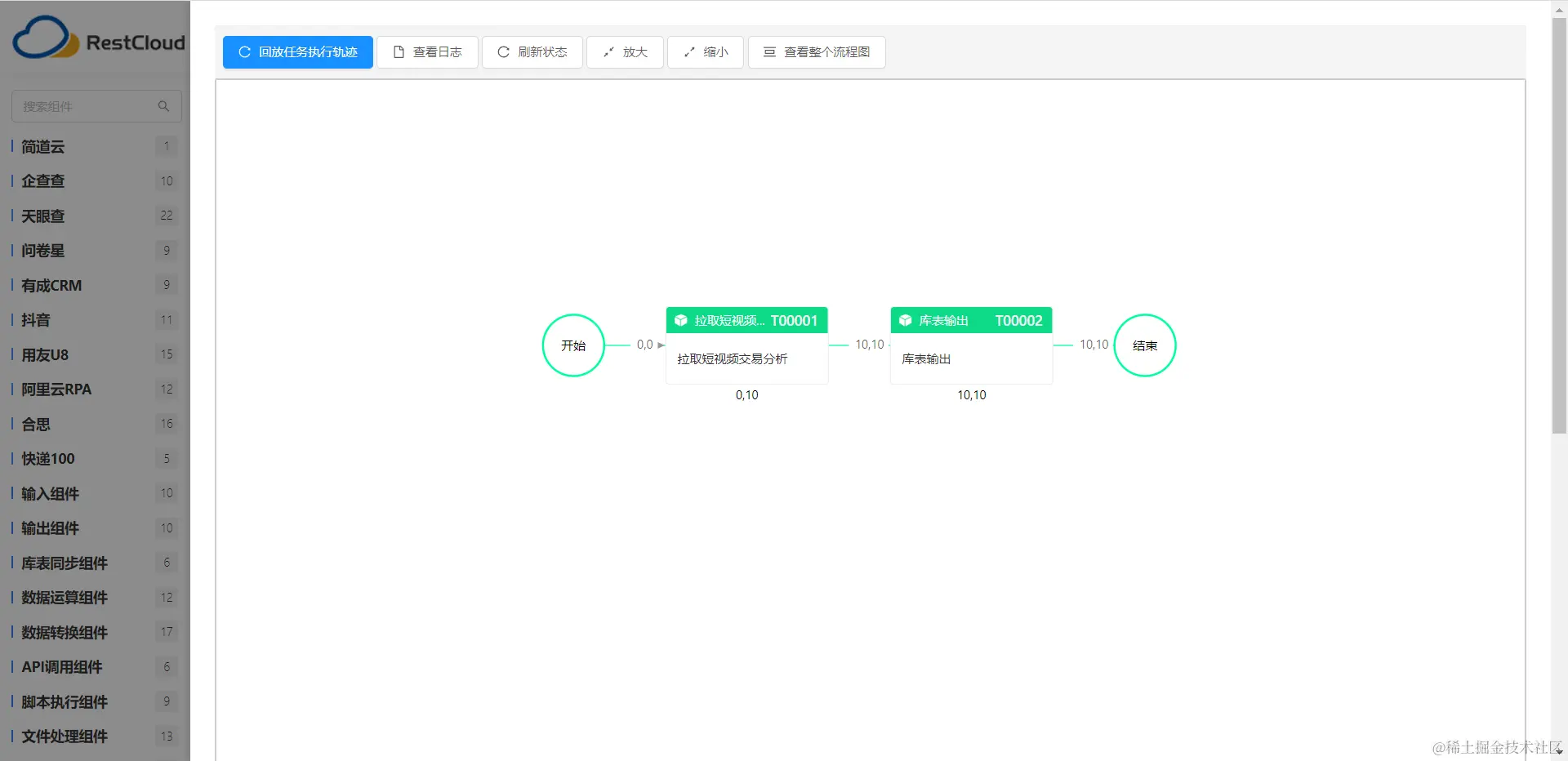
Task: Expand the 有成CRM component group
Action: coord(96,286)
